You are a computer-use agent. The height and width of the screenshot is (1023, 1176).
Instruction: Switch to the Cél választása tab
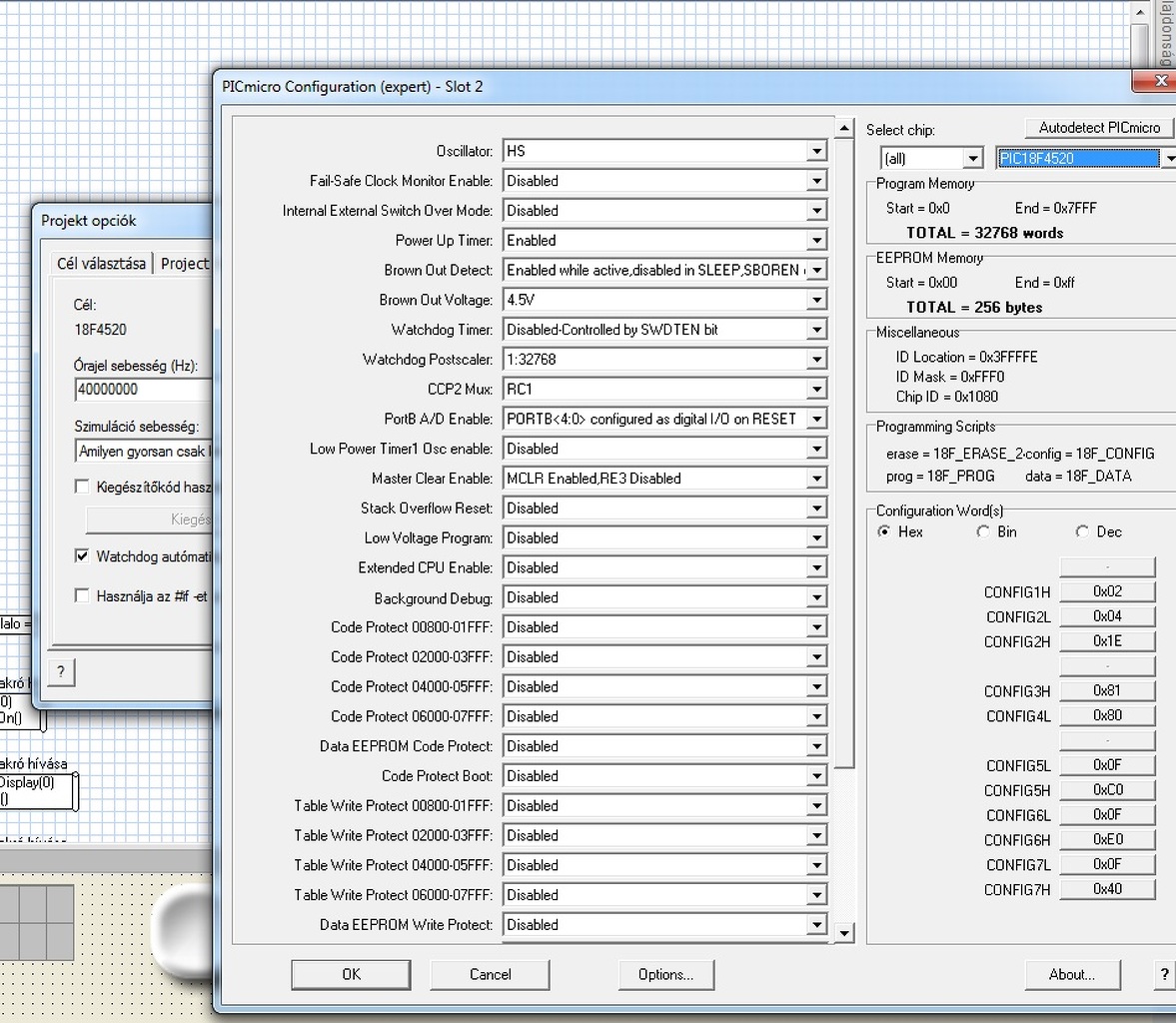click(x=101, y=263)
